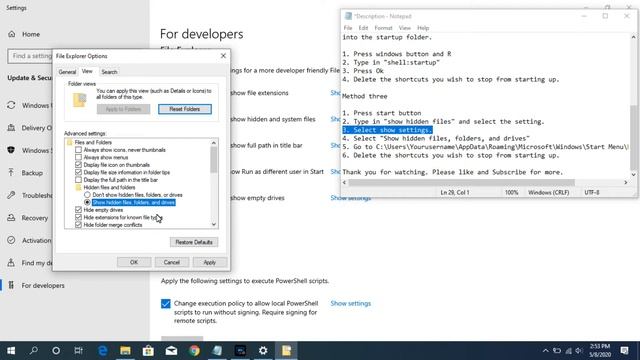Viewport: 640px width, 360px height.
Task: Open Notepad View menu
Action: point(404,28)
